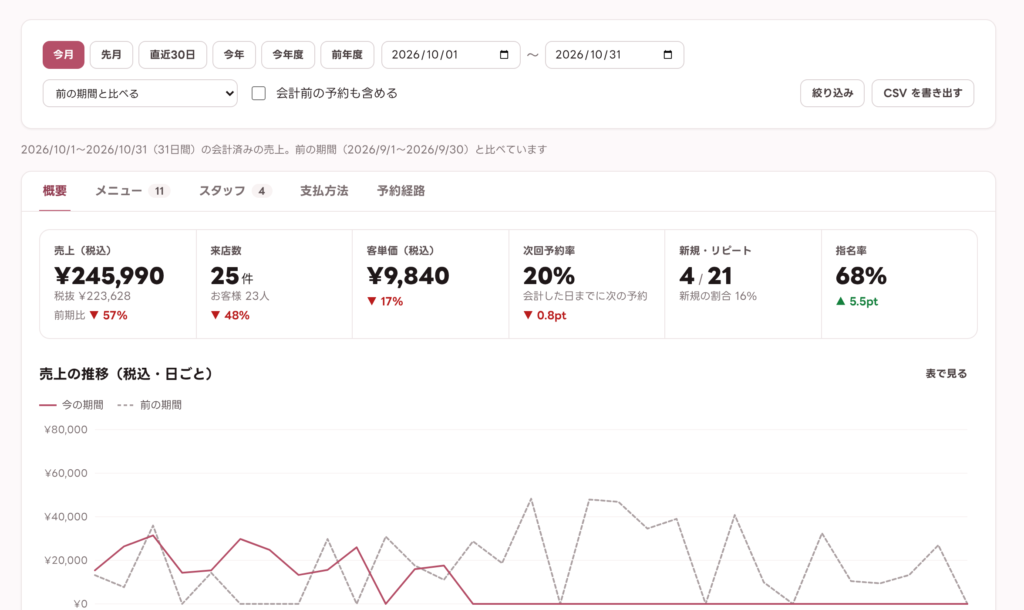Click the 新規の割合 16% text

(718, 296)
